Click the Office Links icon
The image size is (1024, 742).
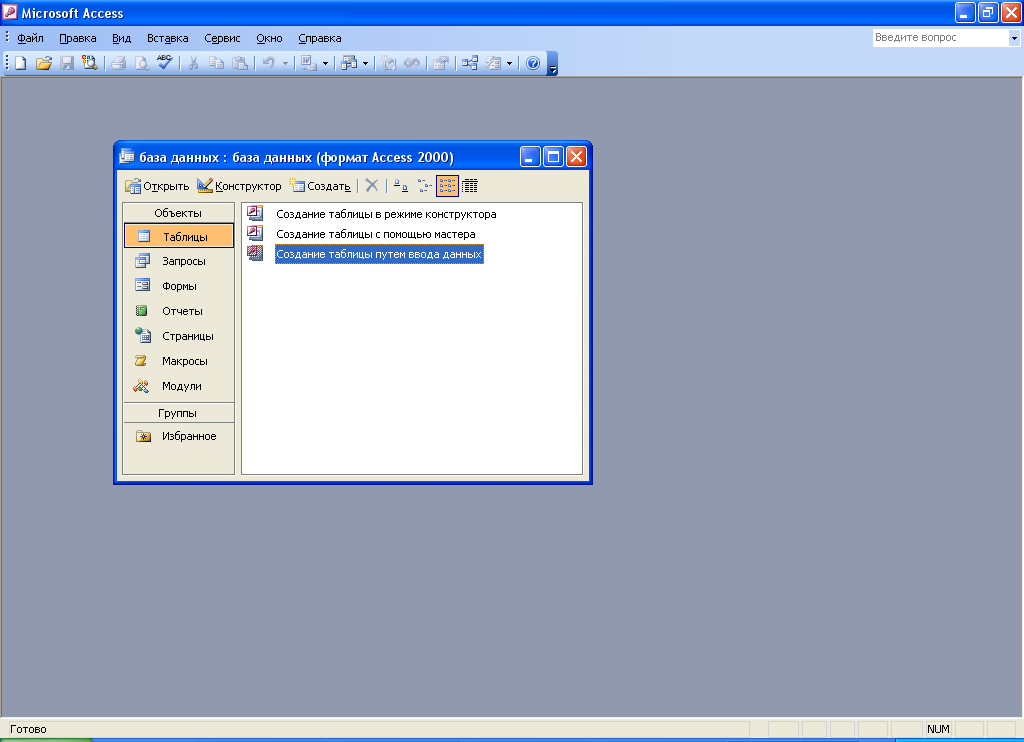tap(308, 63)
